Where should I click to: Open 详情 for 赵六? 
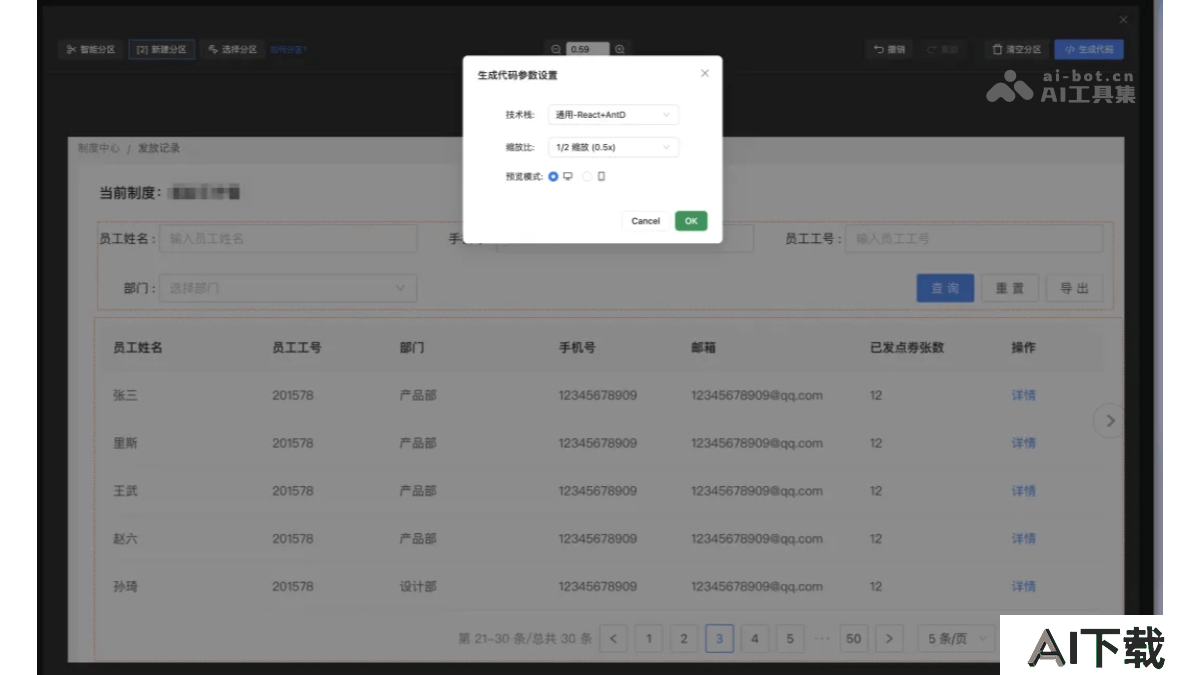coord(1023,538)
